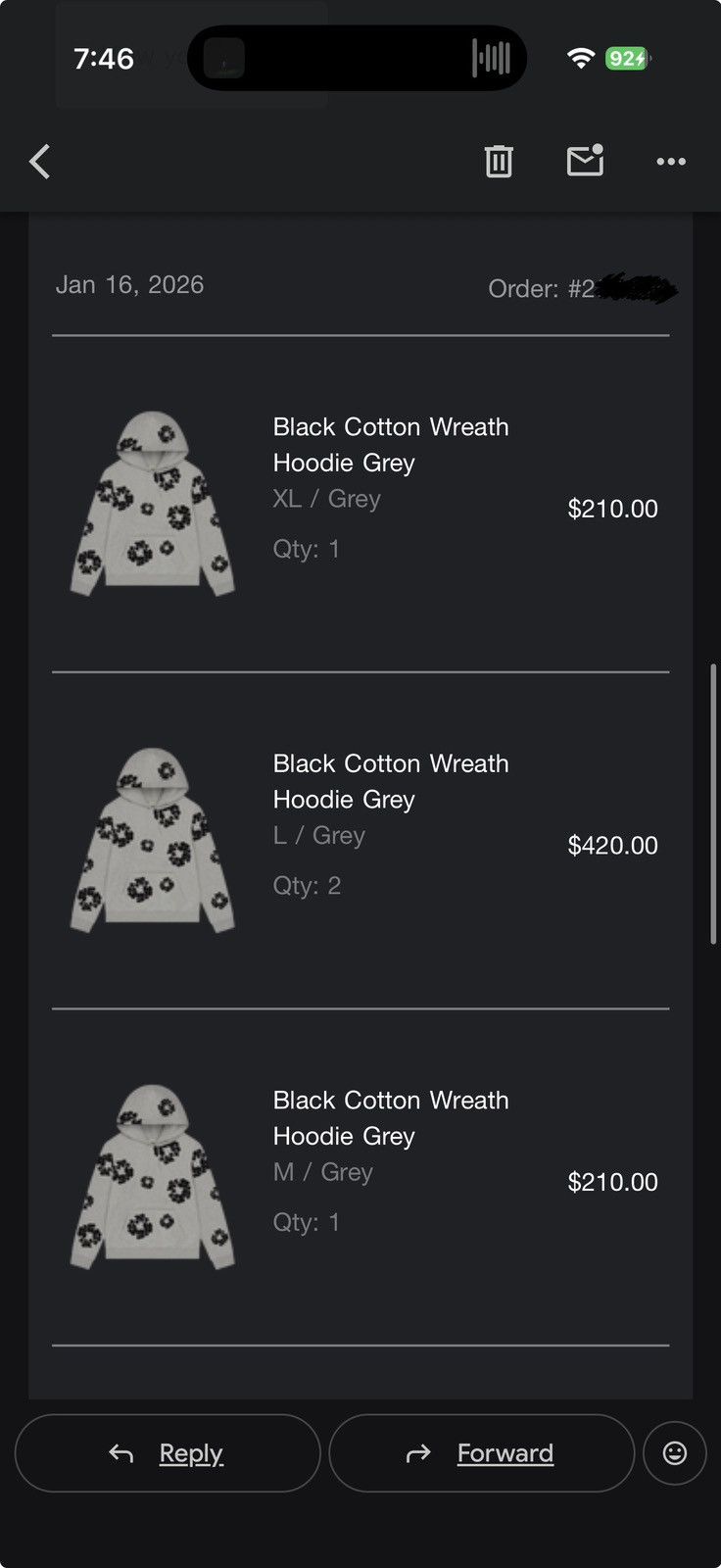Image resolution: width=721 pixels, height=1568 pixels.
Task: Tap the audio waveform indicator in Dynamic Island
Action: click(491, 58)
